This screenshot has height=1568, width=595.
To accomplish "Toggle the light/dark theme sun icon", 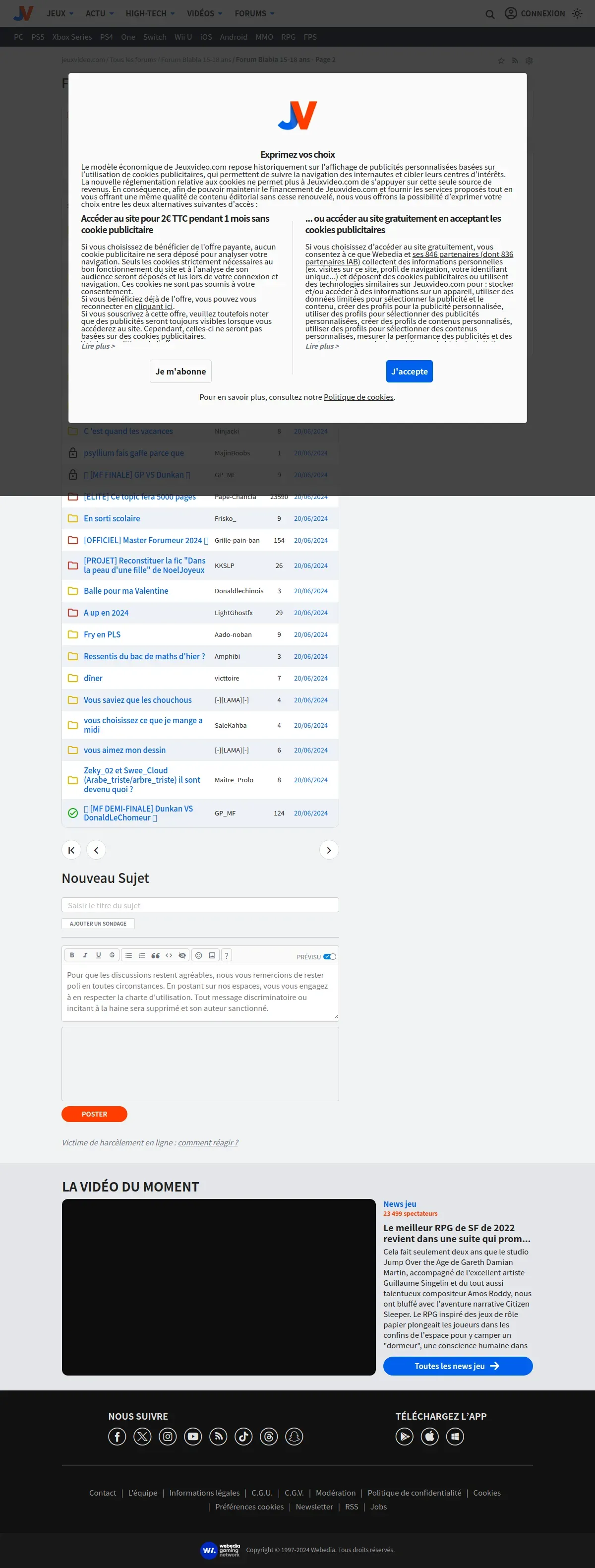I will pos(577,13).
